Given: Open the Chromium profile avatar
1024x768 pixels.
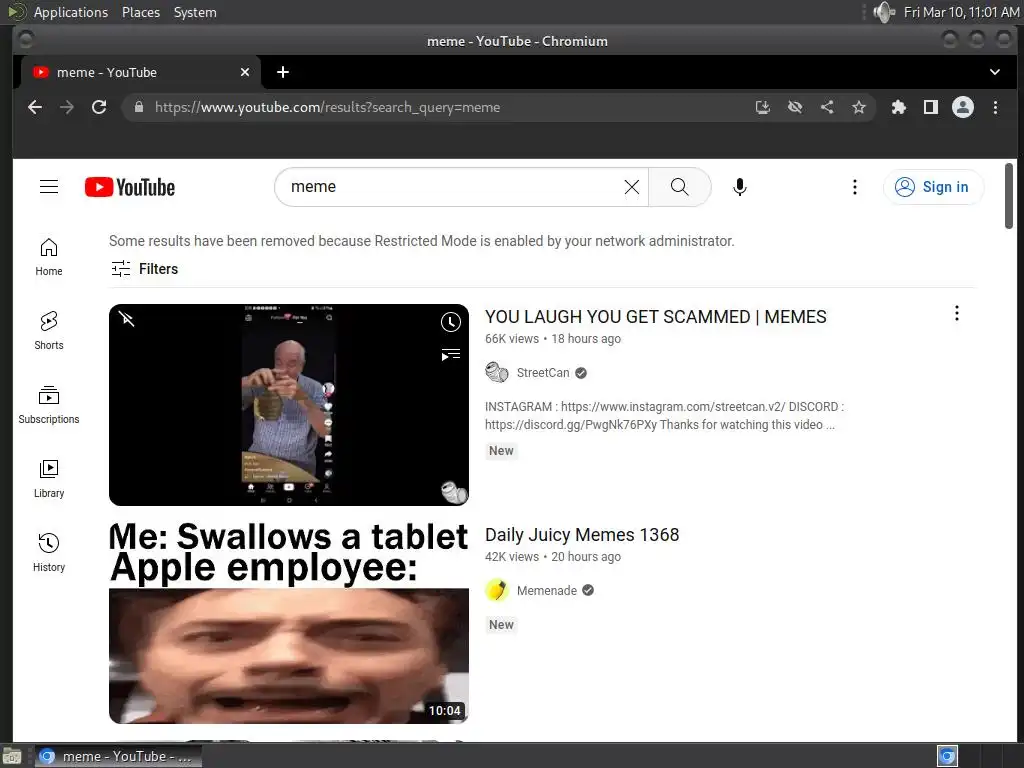Looking at the screenshot, I should coord(963,107).
